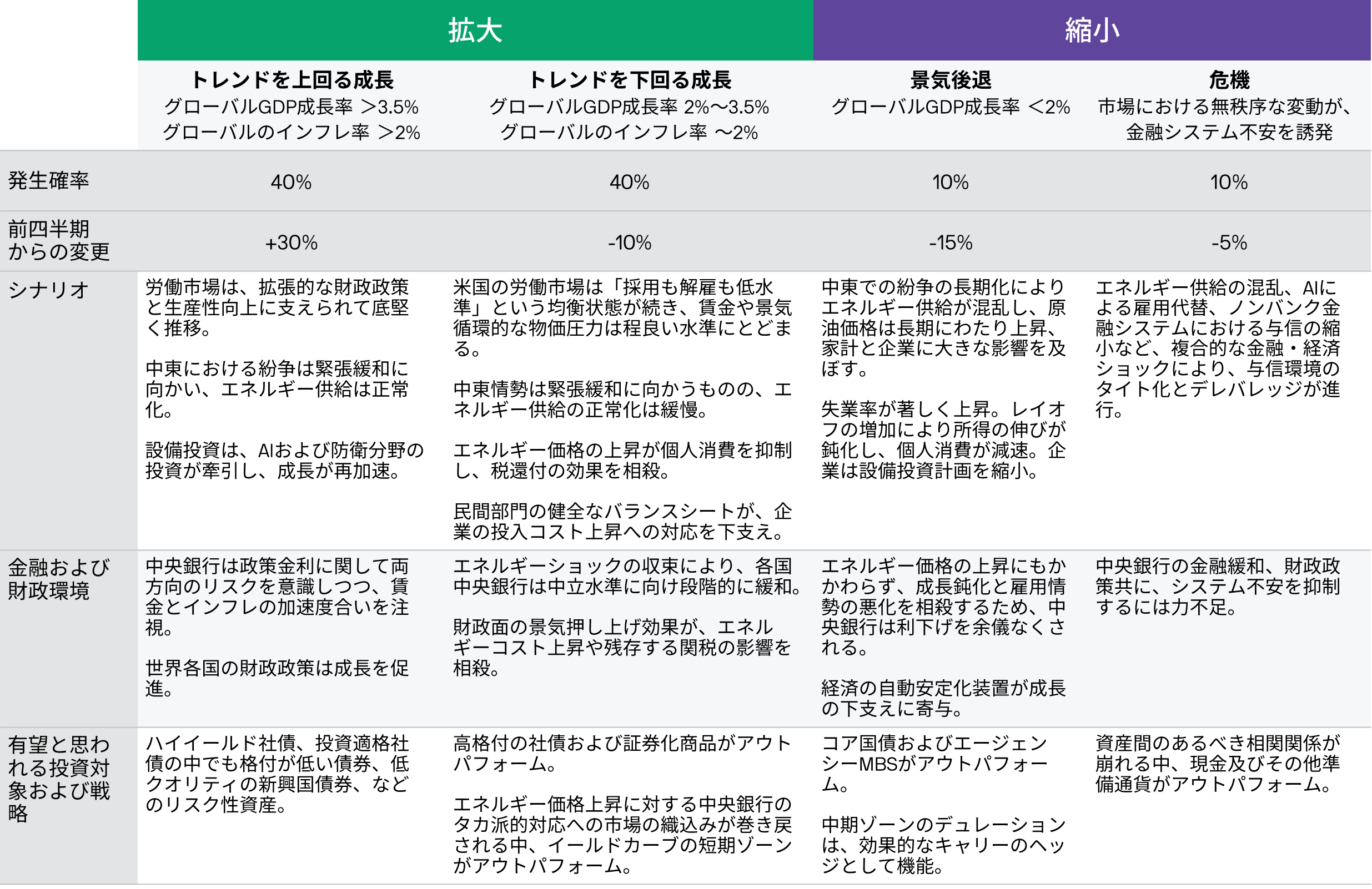
Task: Click paragraph starting 高格付の社債および証券化商品
Action: pyautogui.click(x=622, y=754)
